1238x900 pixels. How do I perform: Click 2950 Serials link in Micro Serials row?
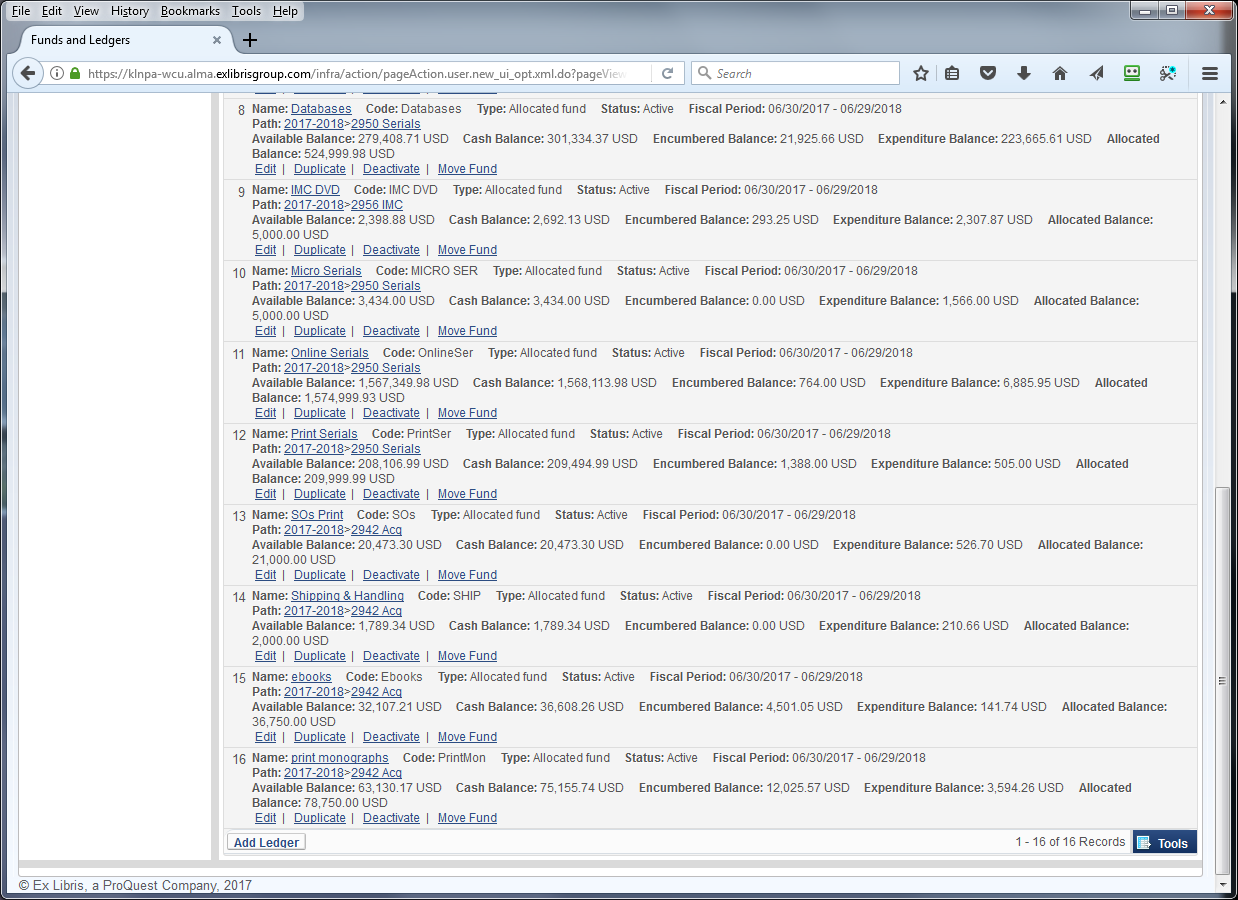coord(386,286)
